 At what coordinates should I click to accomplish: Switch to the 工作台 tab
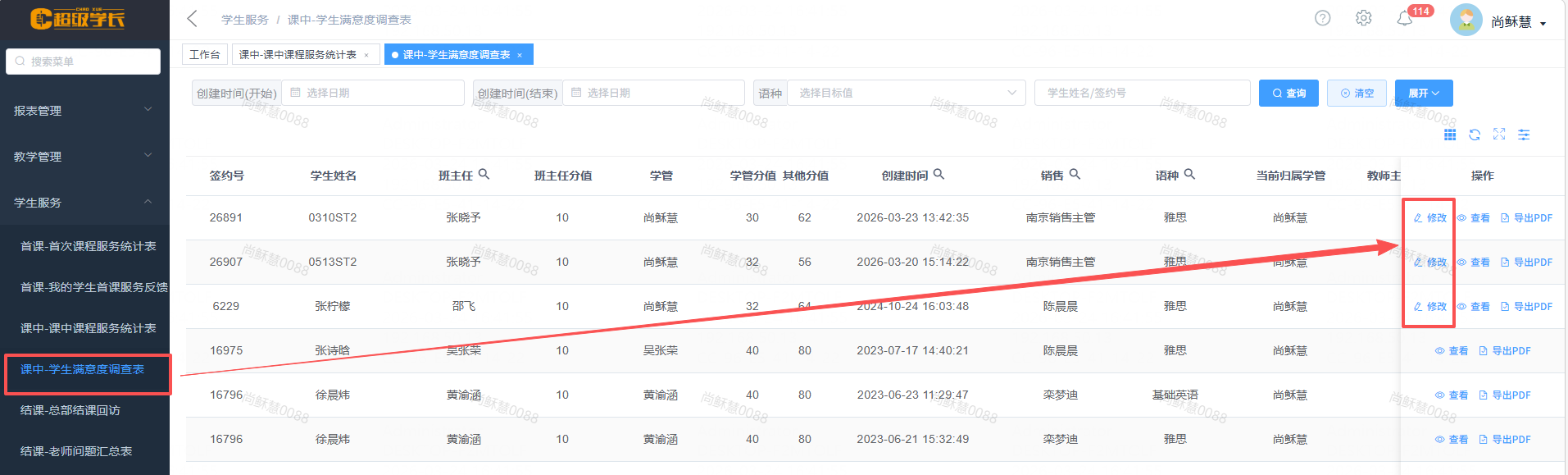click(x=204, y=55)
